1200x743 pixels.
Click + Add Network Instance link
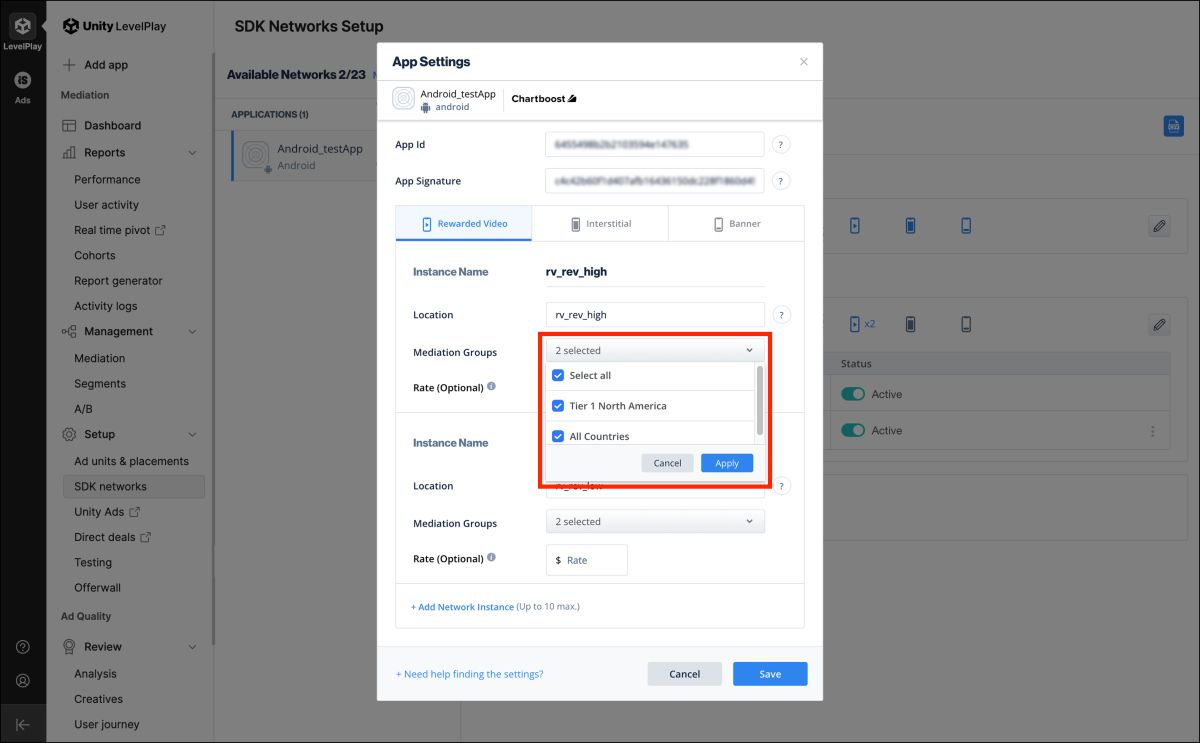[462, 607]
